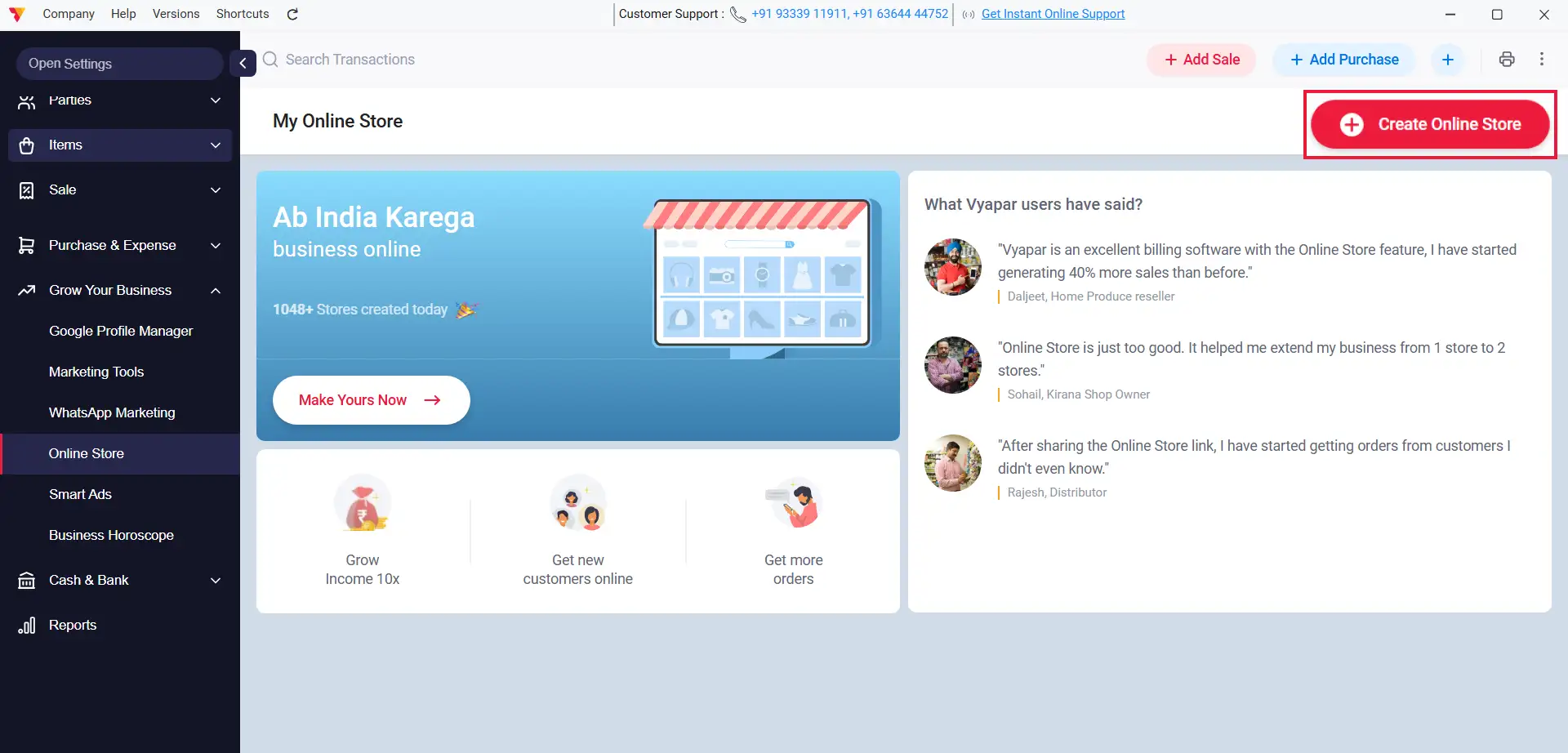1568x753 pixels.
Task: Open the Get Instant Online Support link
Action: coord(1053,14)
